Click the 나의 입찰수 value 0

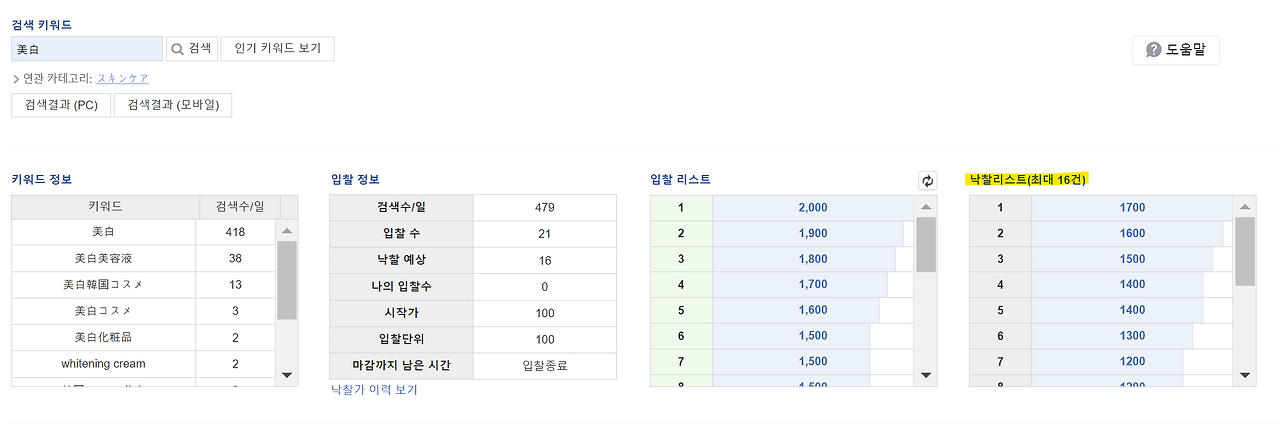click(x=545, y=287)
